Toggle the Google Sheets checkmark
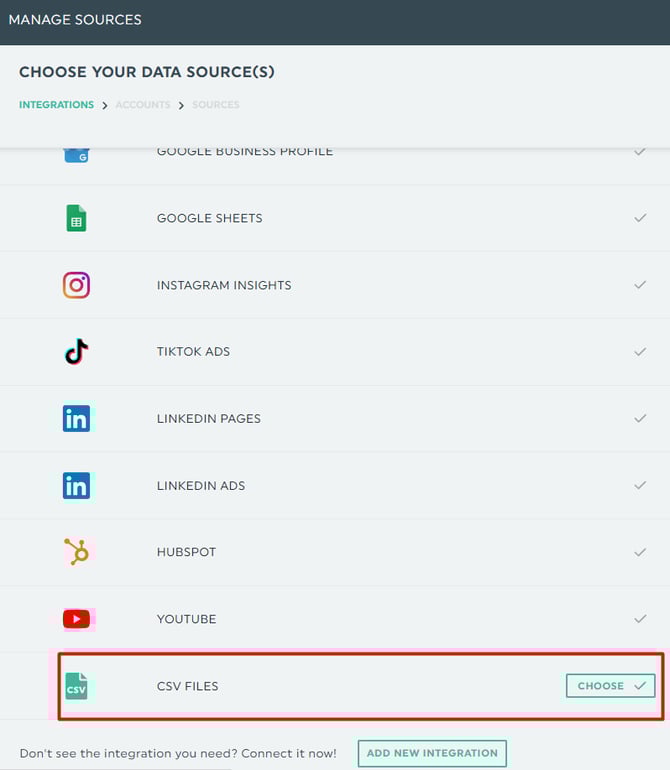The height and width of the screenshot is (770, 670). 640,218
